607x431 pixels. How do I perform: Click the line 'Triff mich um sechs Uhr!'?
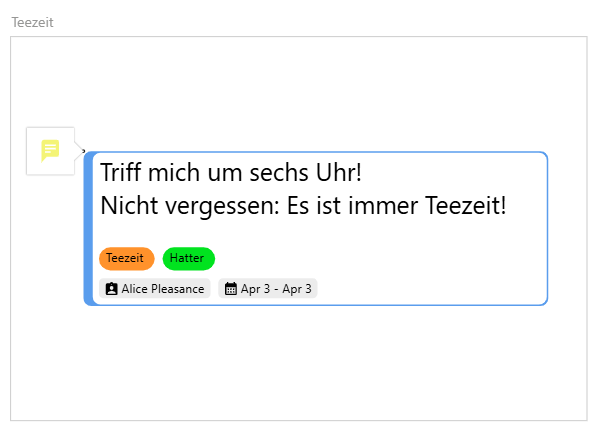click(x=231, y=172)
